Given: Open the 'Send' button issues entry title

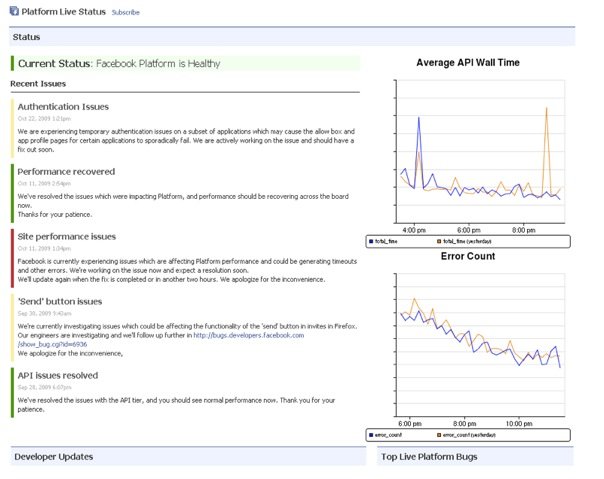Looking at the screenshot, I should tap(60, 301).
